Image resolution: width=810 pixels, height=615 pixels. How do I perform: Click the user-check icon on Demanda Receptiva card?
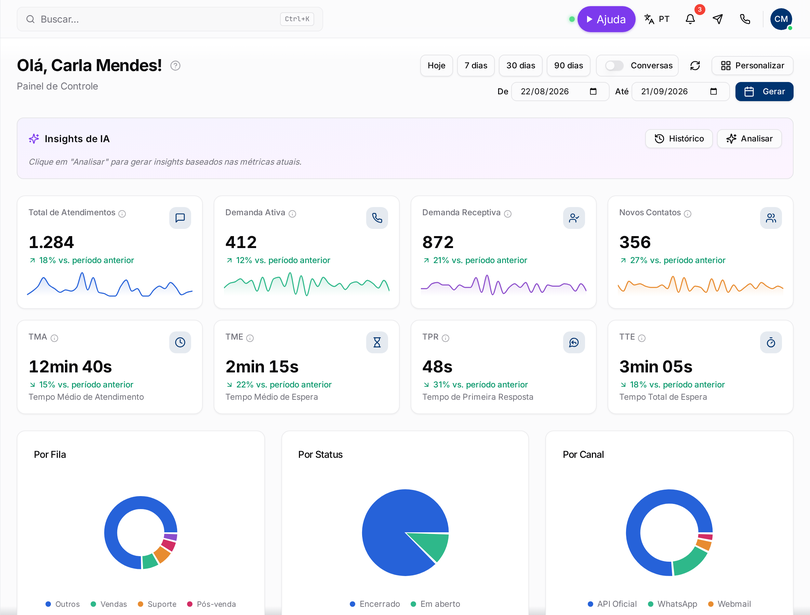574,218
